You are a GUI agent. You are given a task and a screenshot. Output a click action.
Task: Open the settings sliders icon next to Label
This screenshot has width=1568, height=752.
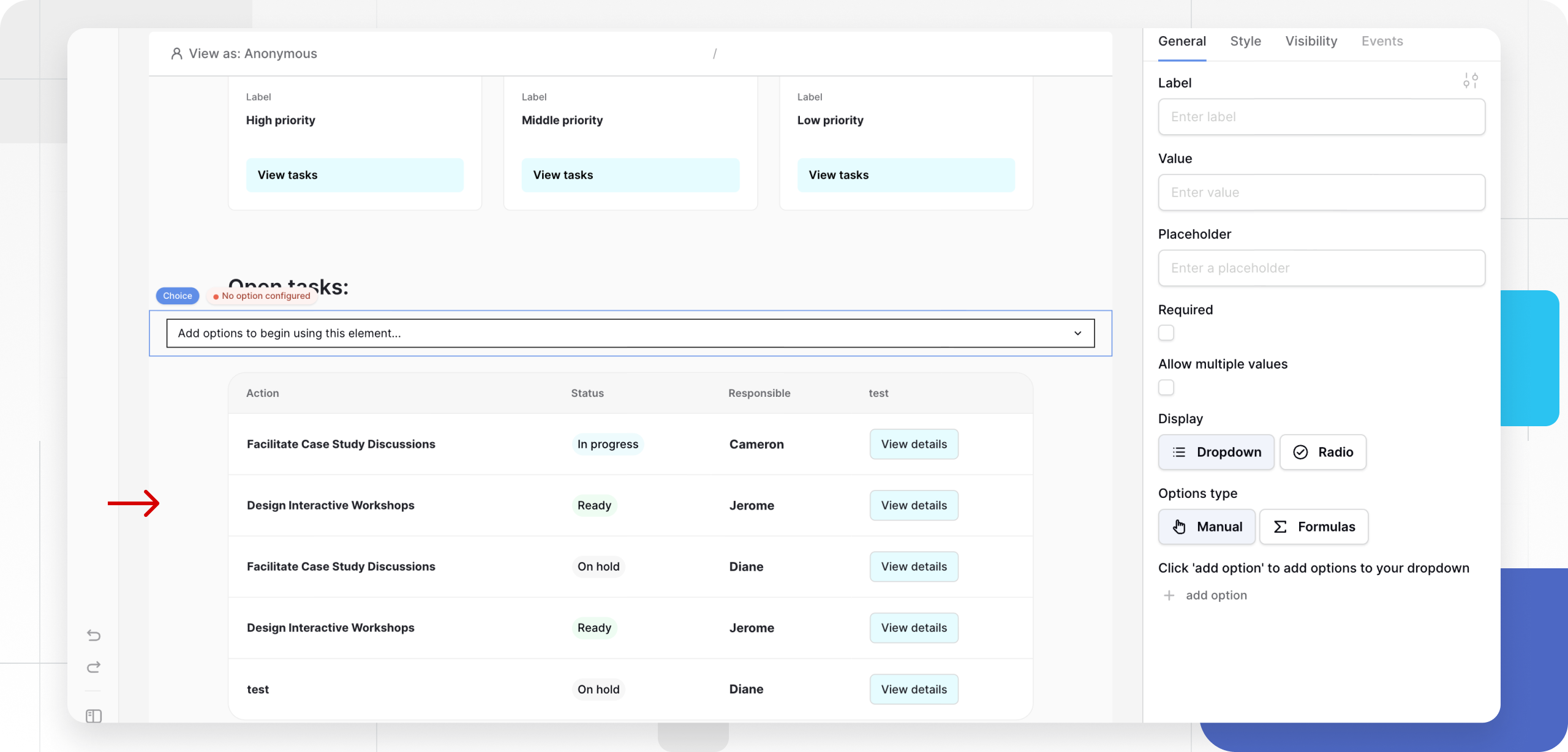point(1471,80)
